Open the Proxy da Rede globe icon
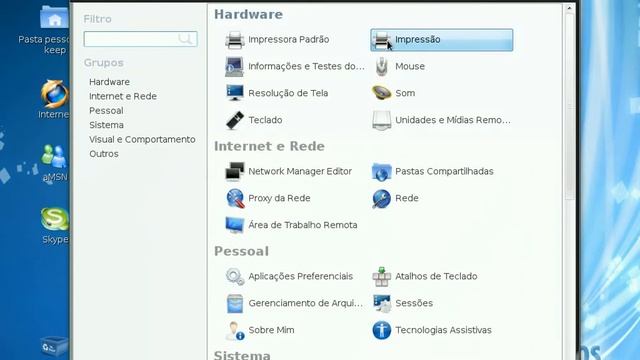The width and height of the screenshot is (640, 360). pos(235,198)
